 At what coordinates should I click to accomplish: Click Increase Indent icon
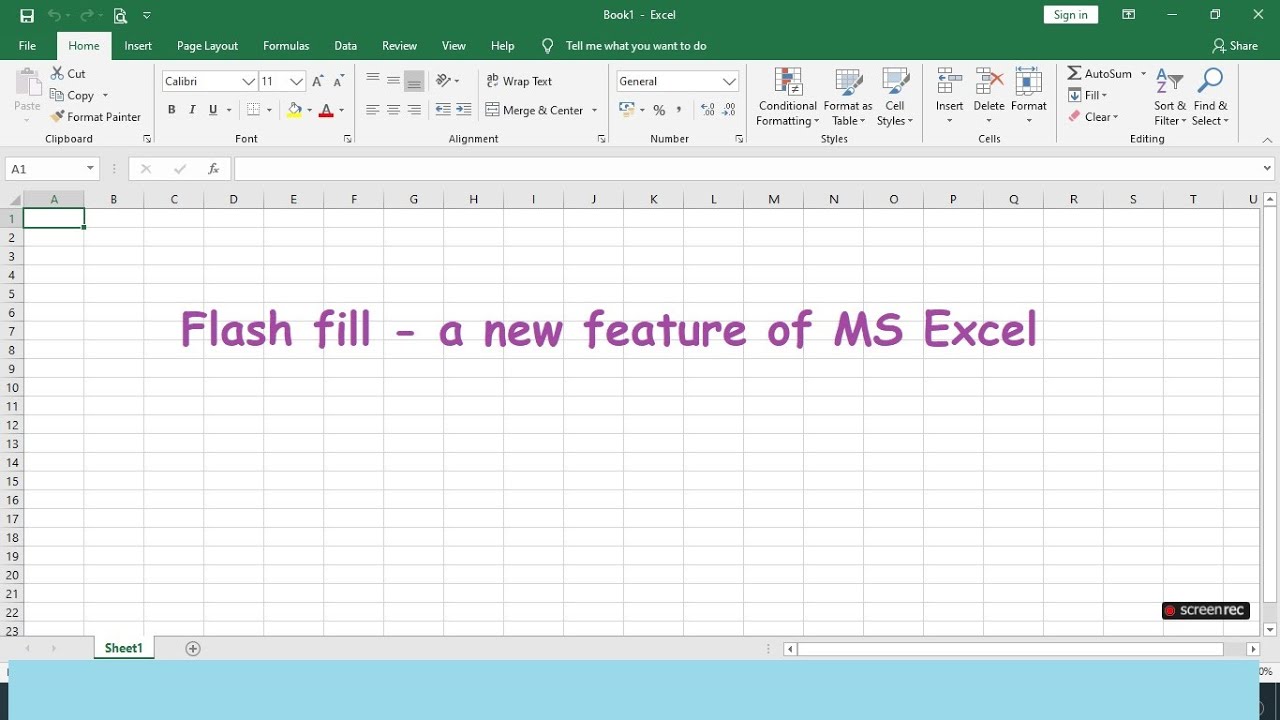click(x=464, y=110)
